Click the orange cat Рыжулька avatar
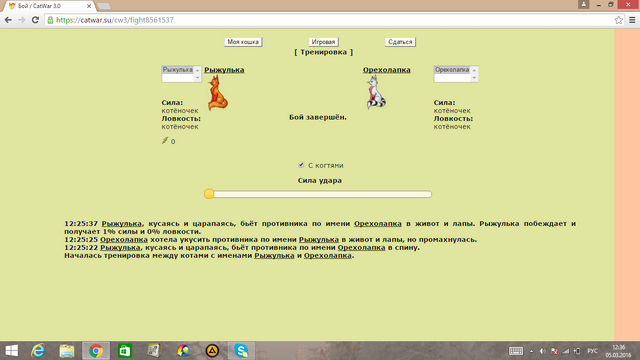 (x=218, y=93)
